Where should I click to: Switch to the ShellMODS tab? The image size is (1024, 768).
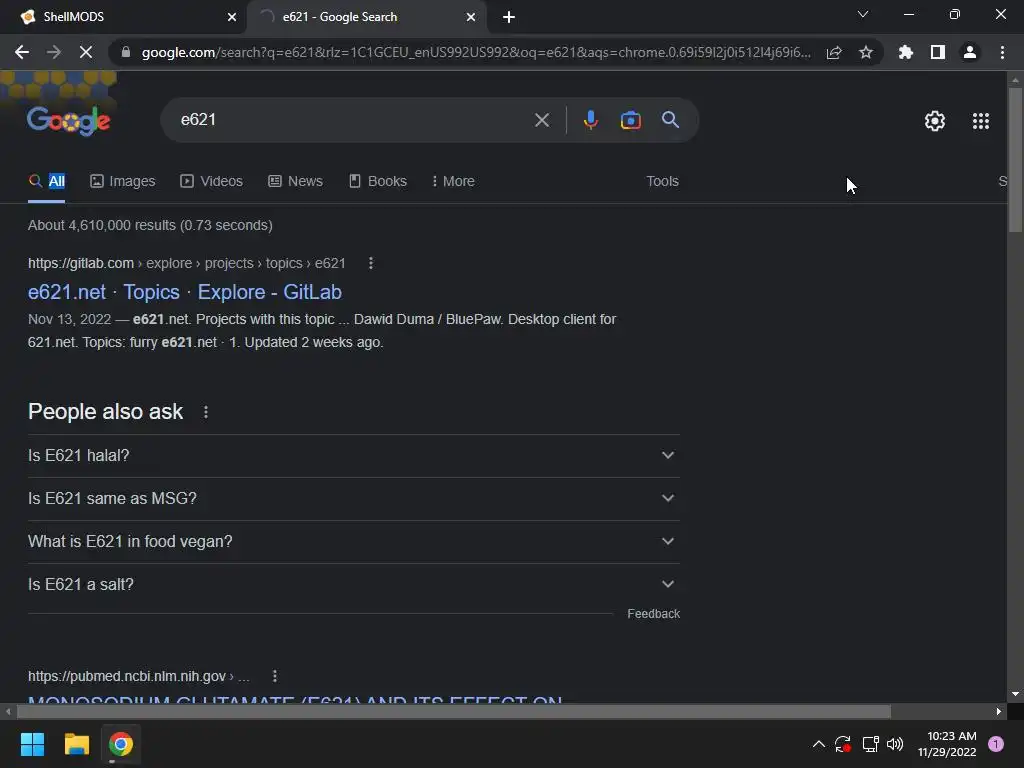123,17
